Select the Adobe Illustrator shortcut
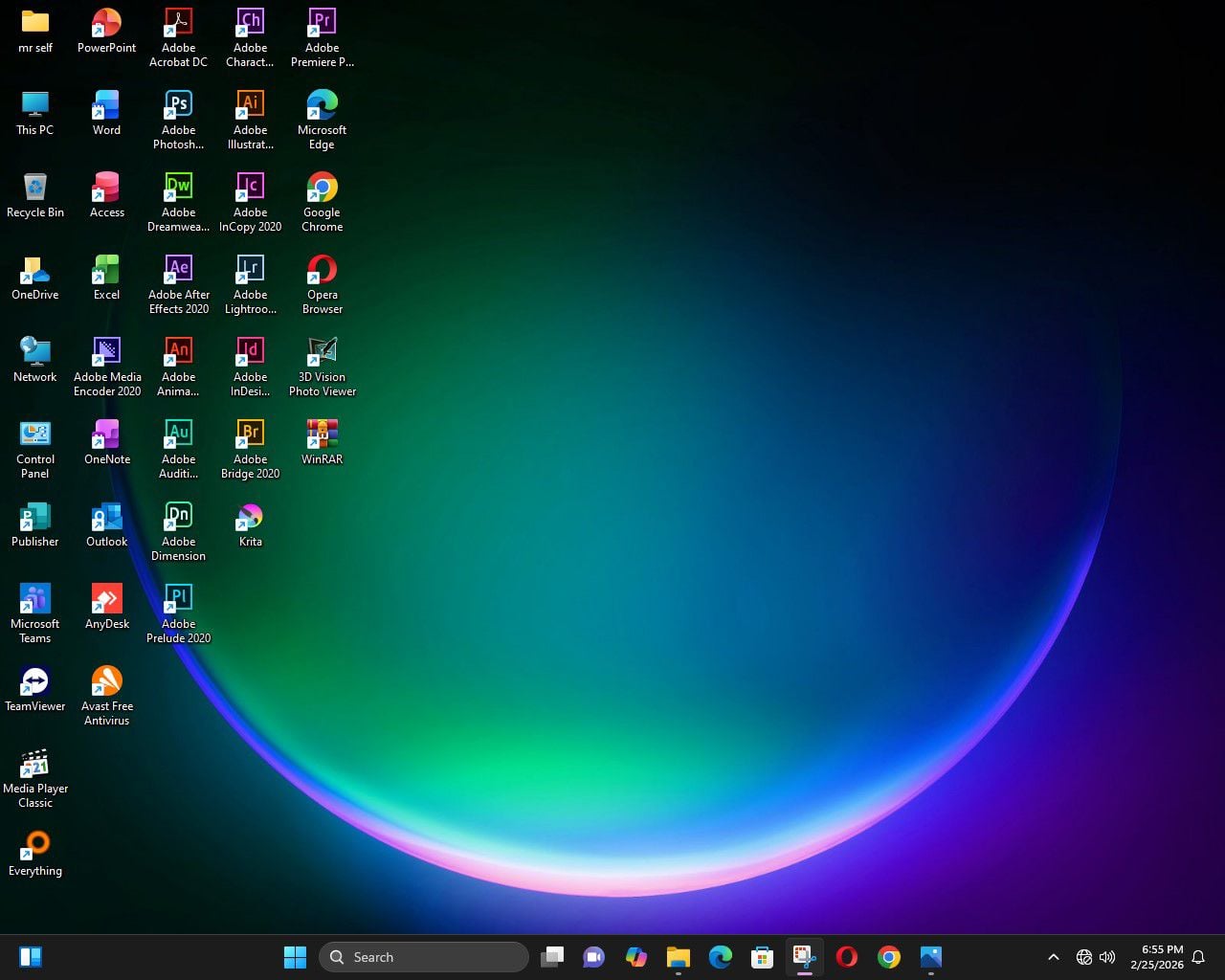The width and height of the screenshot is (1225, 980). (x=250, y=120)
